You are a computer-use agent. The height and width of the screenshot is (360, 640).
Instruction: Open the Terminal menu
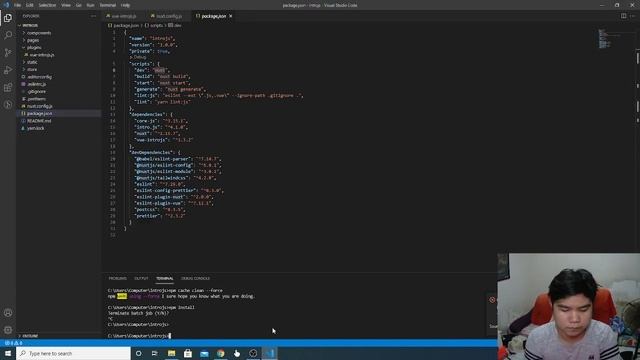(108, 5)
